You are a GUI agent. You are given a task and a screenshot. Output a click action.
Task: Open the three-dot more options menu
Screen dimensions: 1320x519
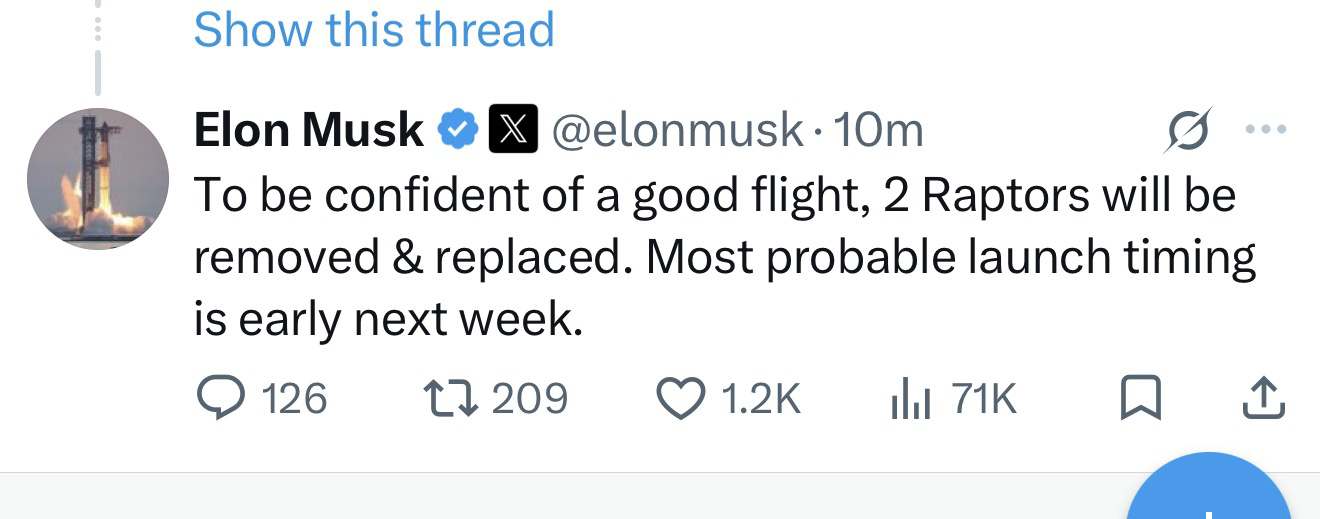[1265, 130]
